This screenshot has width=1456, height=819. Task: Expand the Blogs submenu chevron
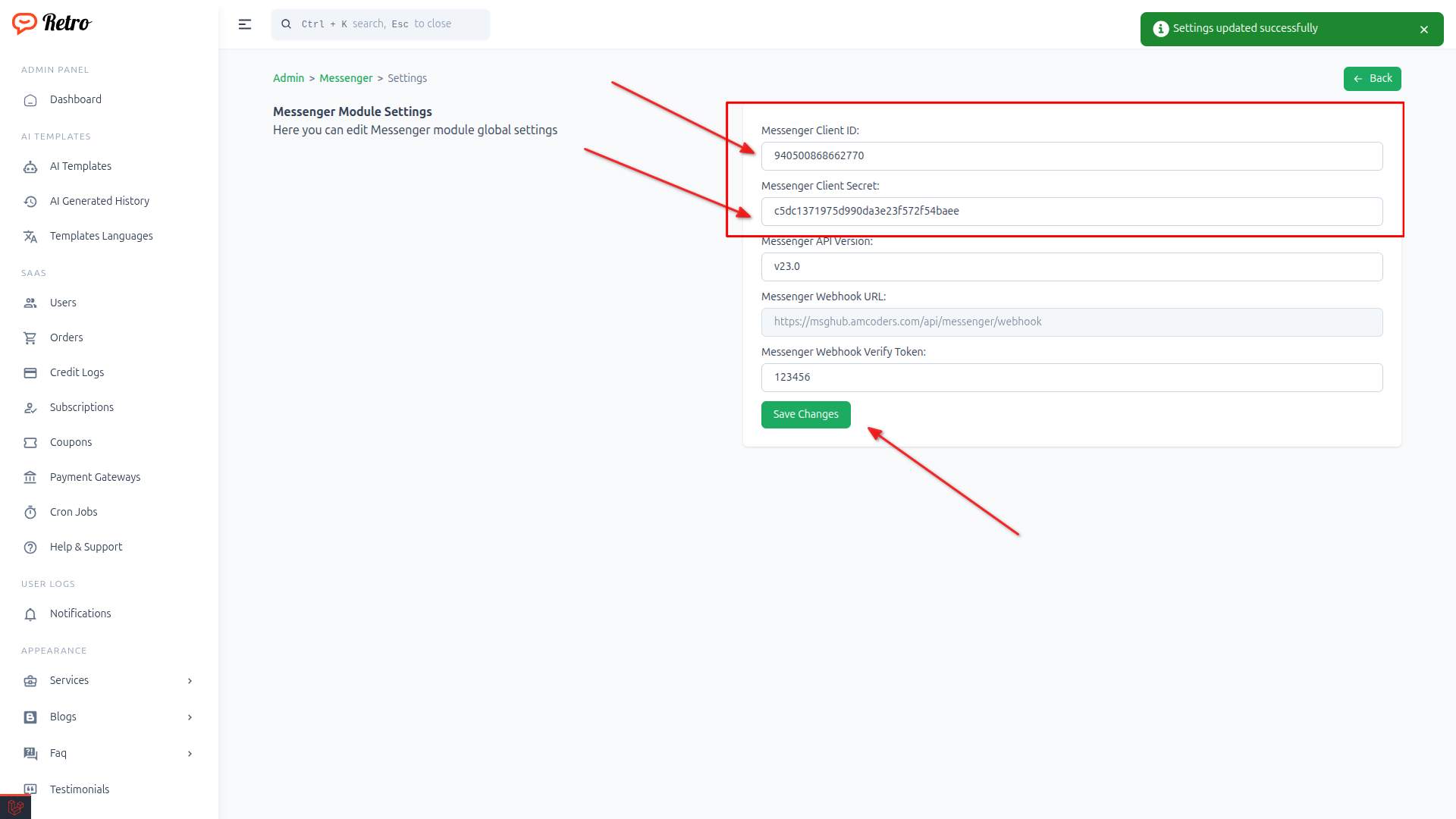click(x=190, y=717)
